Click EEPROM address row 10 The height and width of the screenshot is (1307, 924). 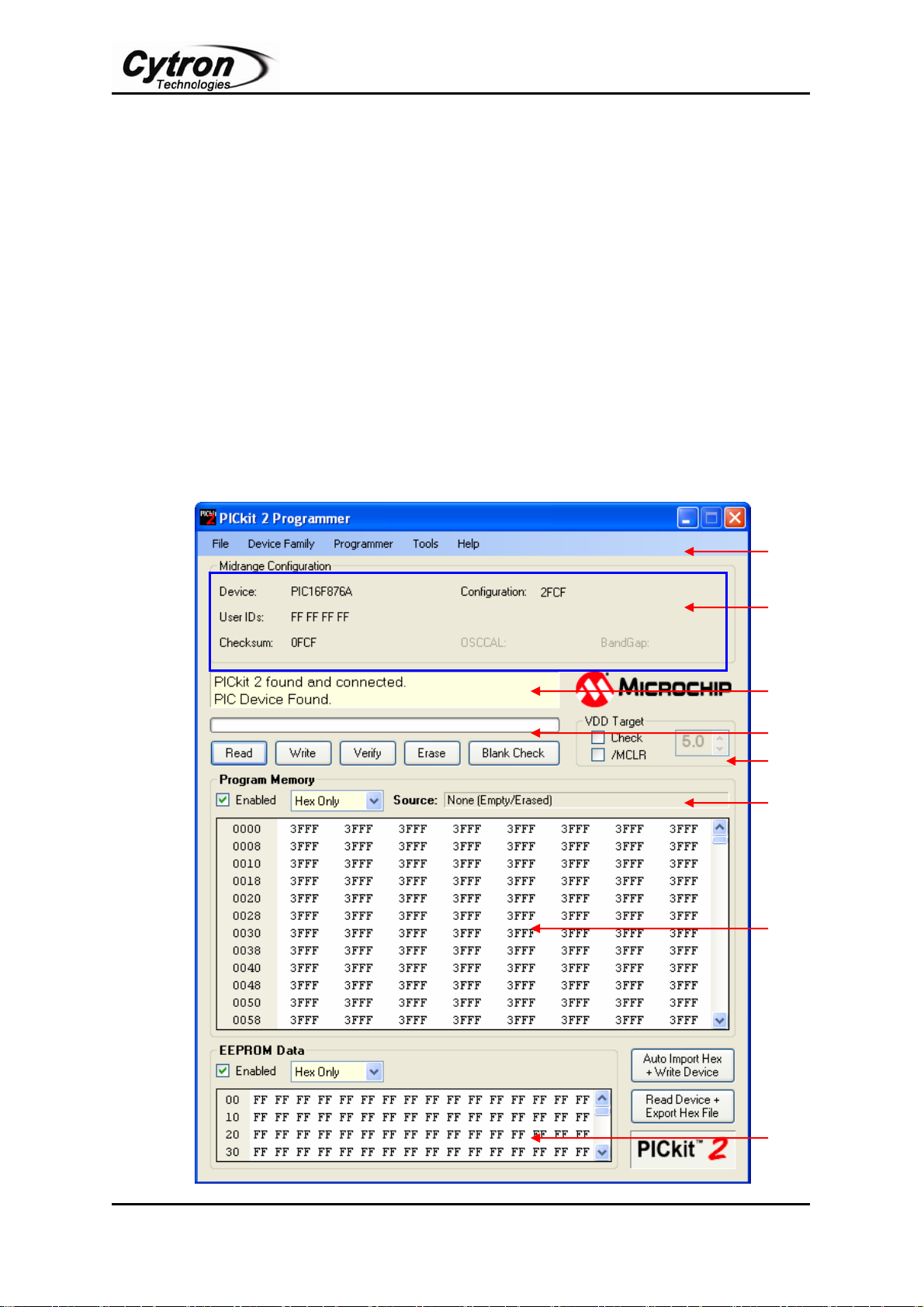coord(233,1117)
